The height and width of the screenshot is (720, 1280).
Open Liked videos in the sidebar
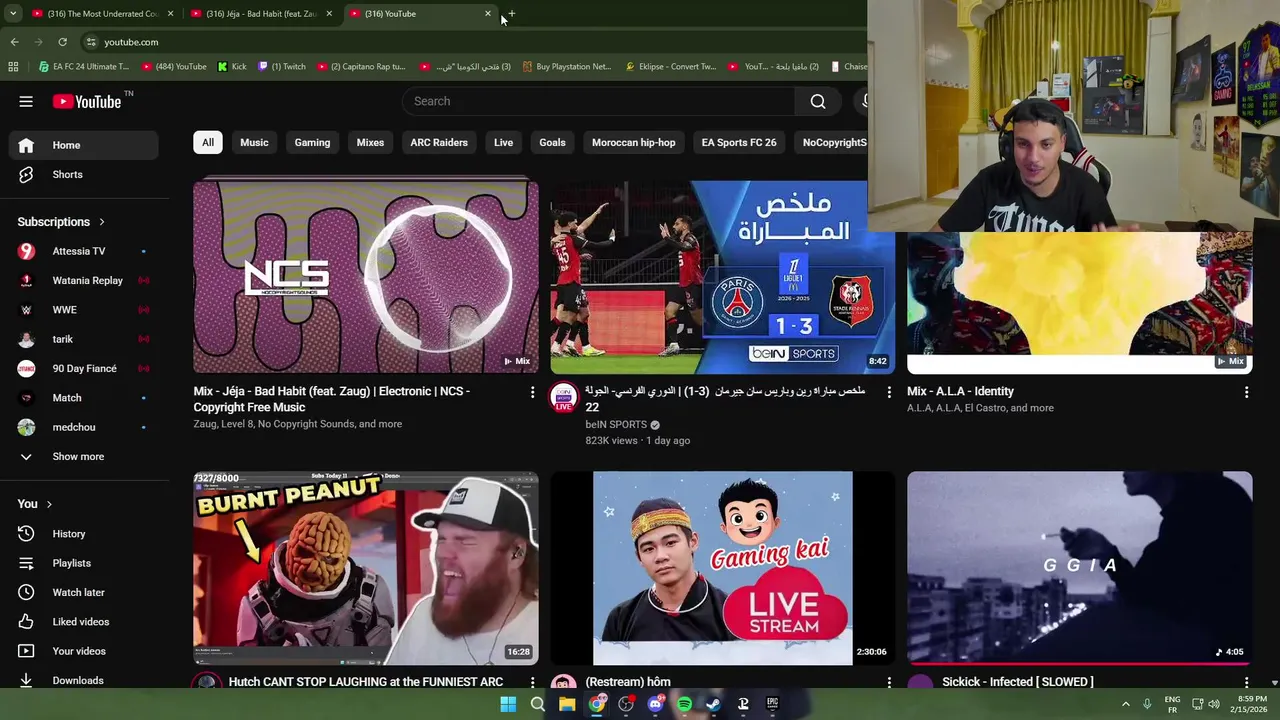point(84,622)
